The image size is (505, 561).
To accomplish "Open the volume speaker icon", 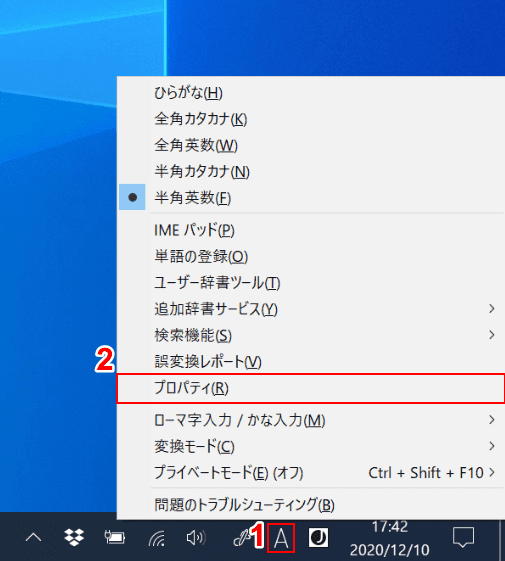I will [x=196, y=537].
